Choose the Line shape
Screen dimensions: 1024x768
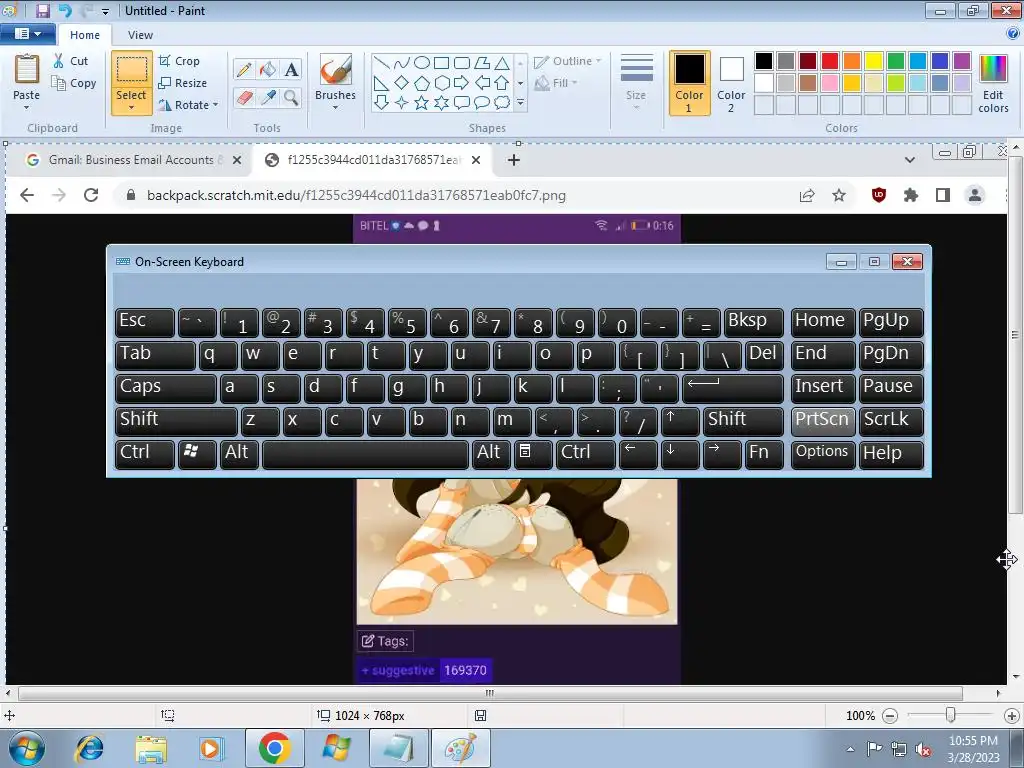pyautogui.click(x=382, y=63)
